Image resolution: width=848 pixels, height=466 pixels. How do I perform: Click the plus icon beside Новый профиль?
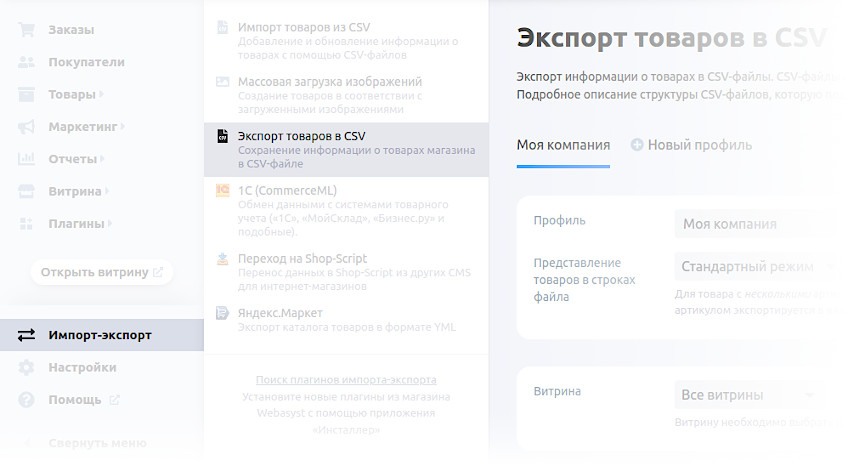(637, 145)
